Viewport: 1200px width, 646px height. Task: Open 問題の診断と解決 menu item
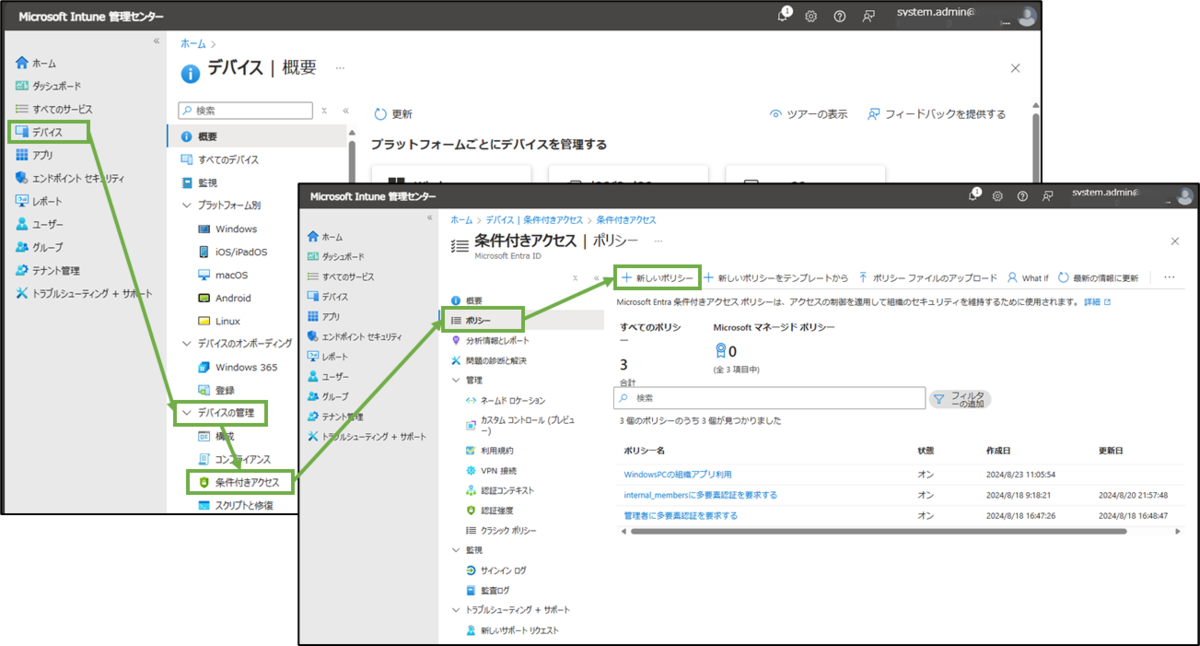coord(488,360)
